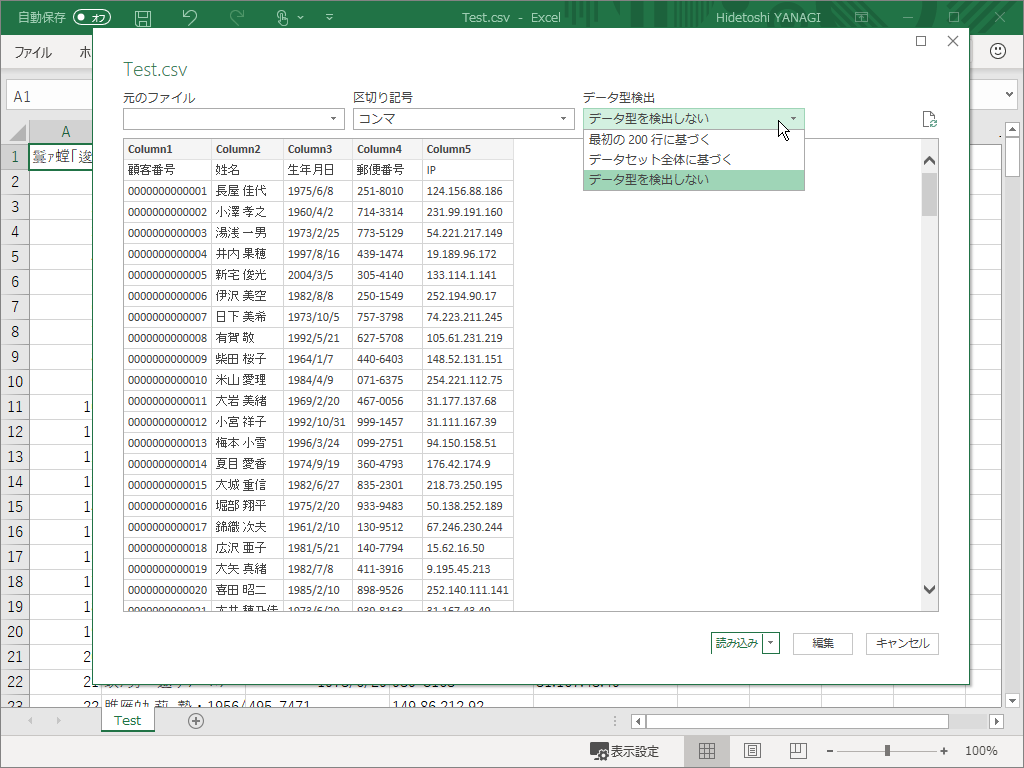
Task: Select Page Layout view in the status bar
Action: click(x=751, y=750)
